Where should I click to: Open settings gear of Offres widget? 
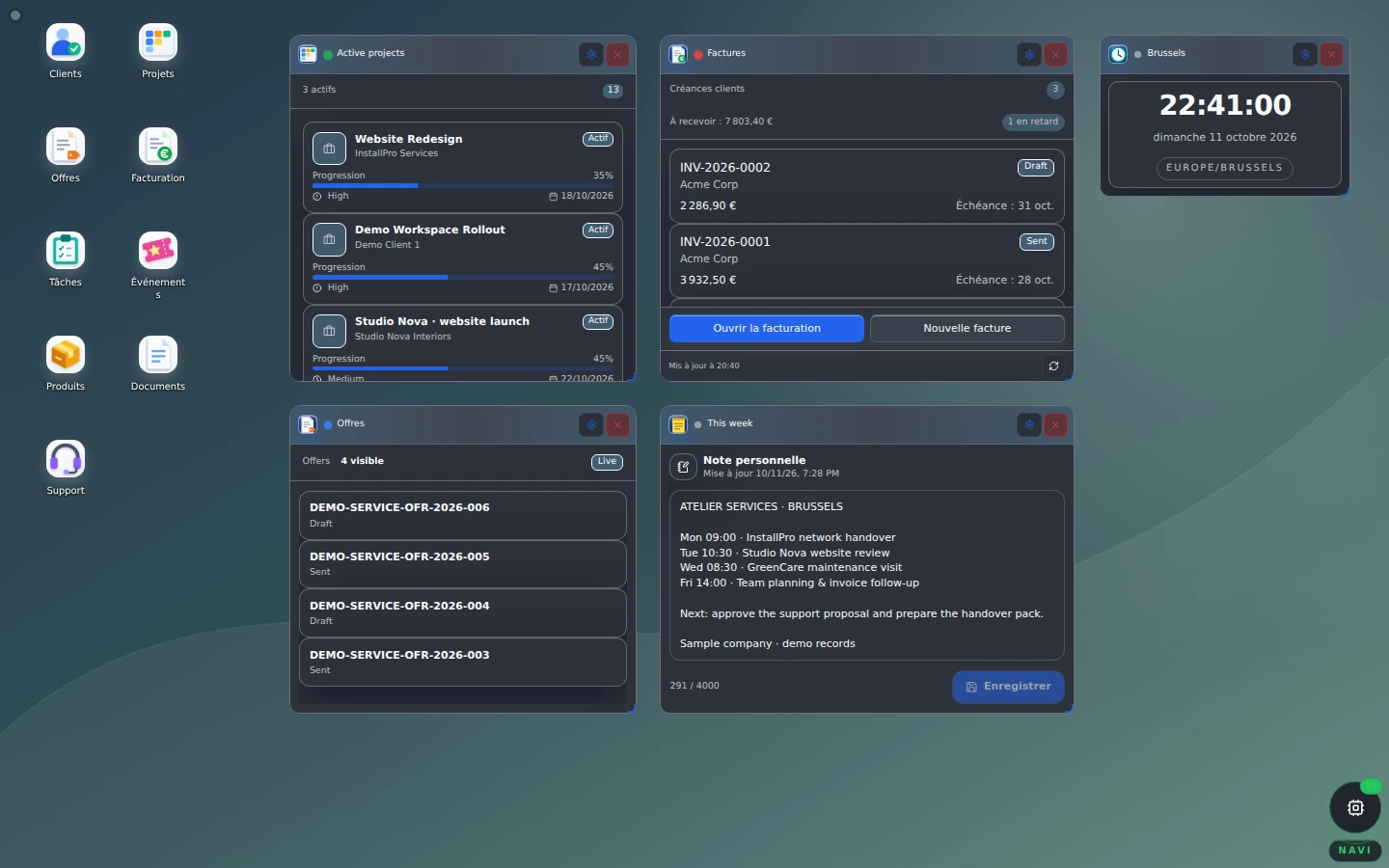(591, 424)
